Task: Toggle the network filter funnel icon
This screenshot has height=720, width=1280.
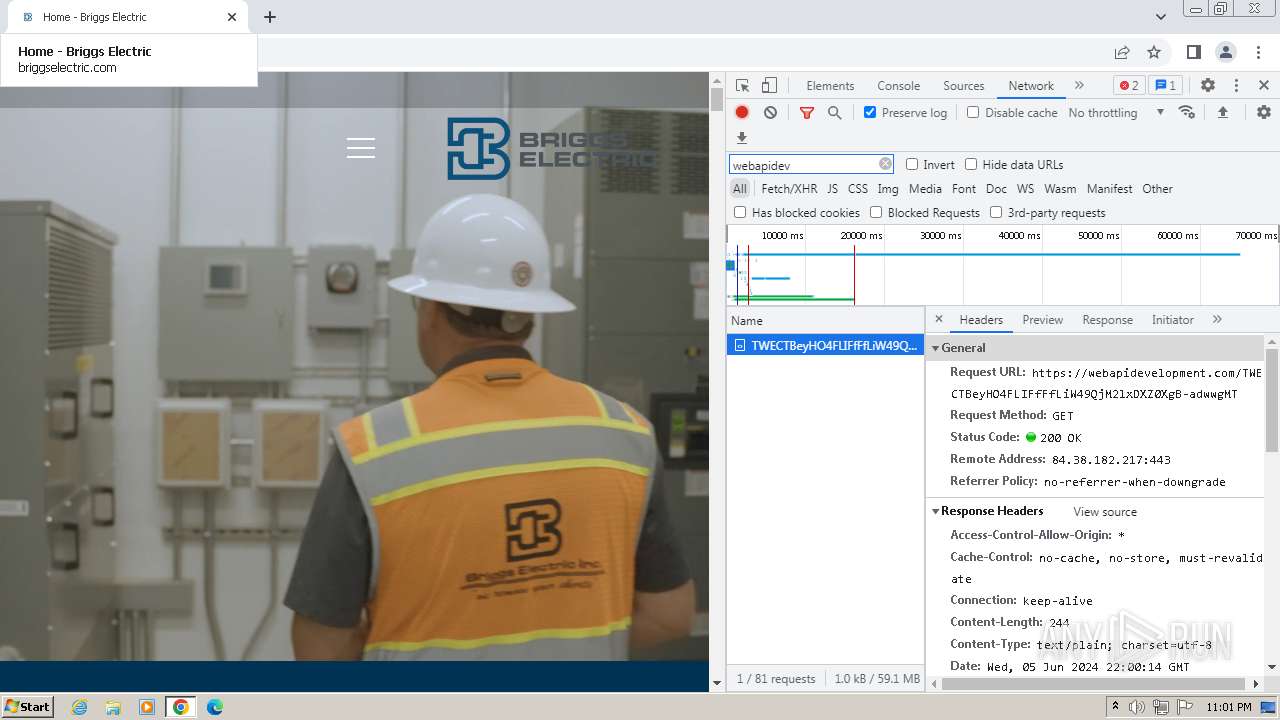Action: point(806,113)
